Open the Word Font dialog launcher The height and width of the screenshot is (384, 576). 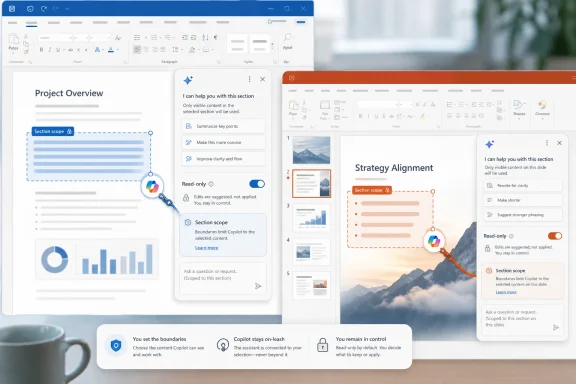[125, 62]
